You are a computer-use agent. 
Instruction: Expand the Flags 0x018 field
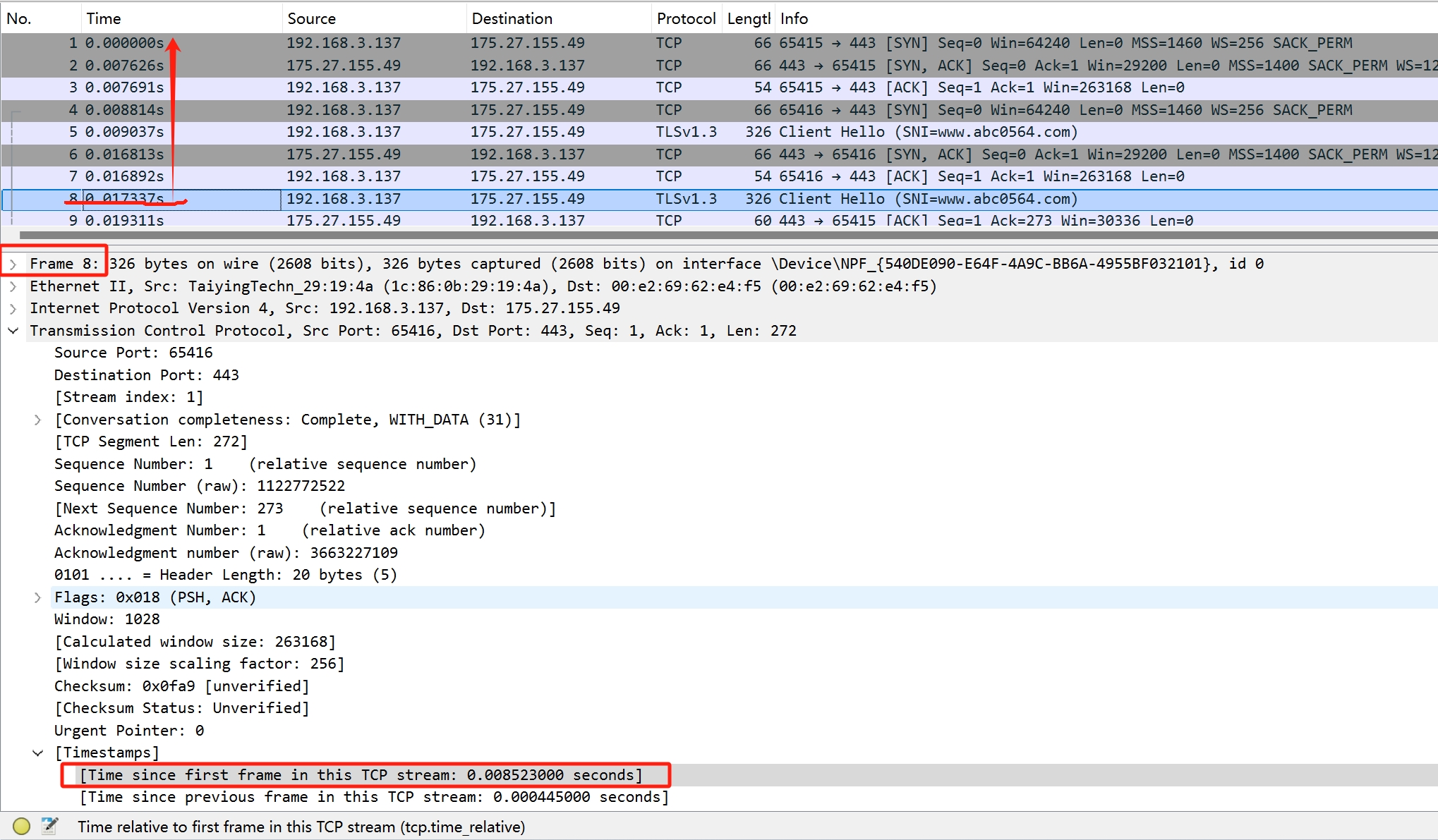click(37, 597)
